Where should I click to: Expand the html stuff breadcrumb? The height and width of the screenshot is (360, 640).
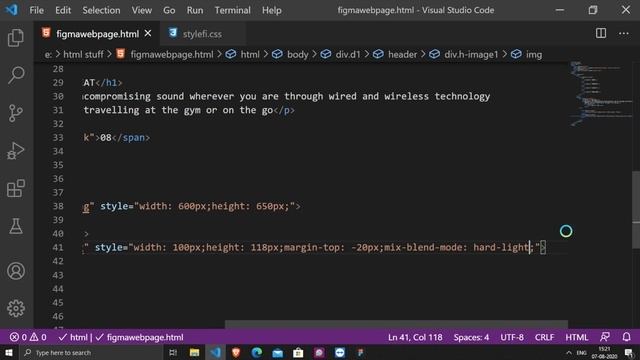83,54
